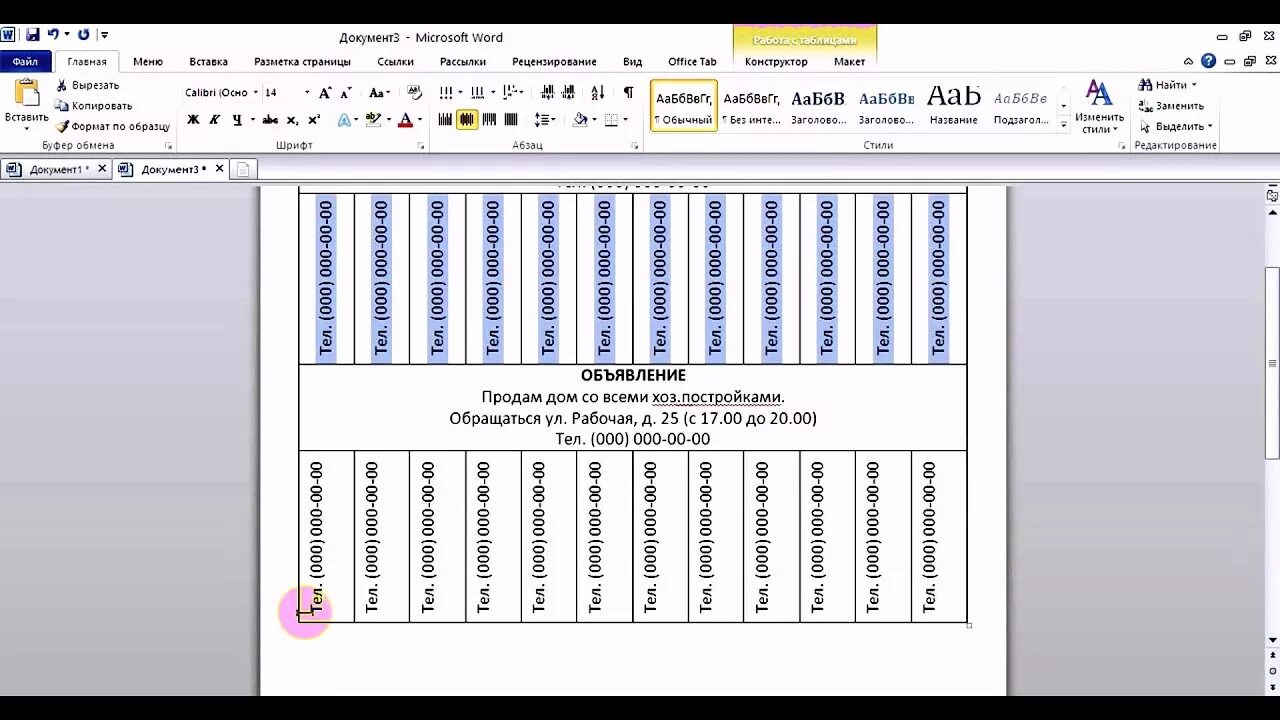Open Word help question mark
1280x720 pixels.
[1209, 61]
